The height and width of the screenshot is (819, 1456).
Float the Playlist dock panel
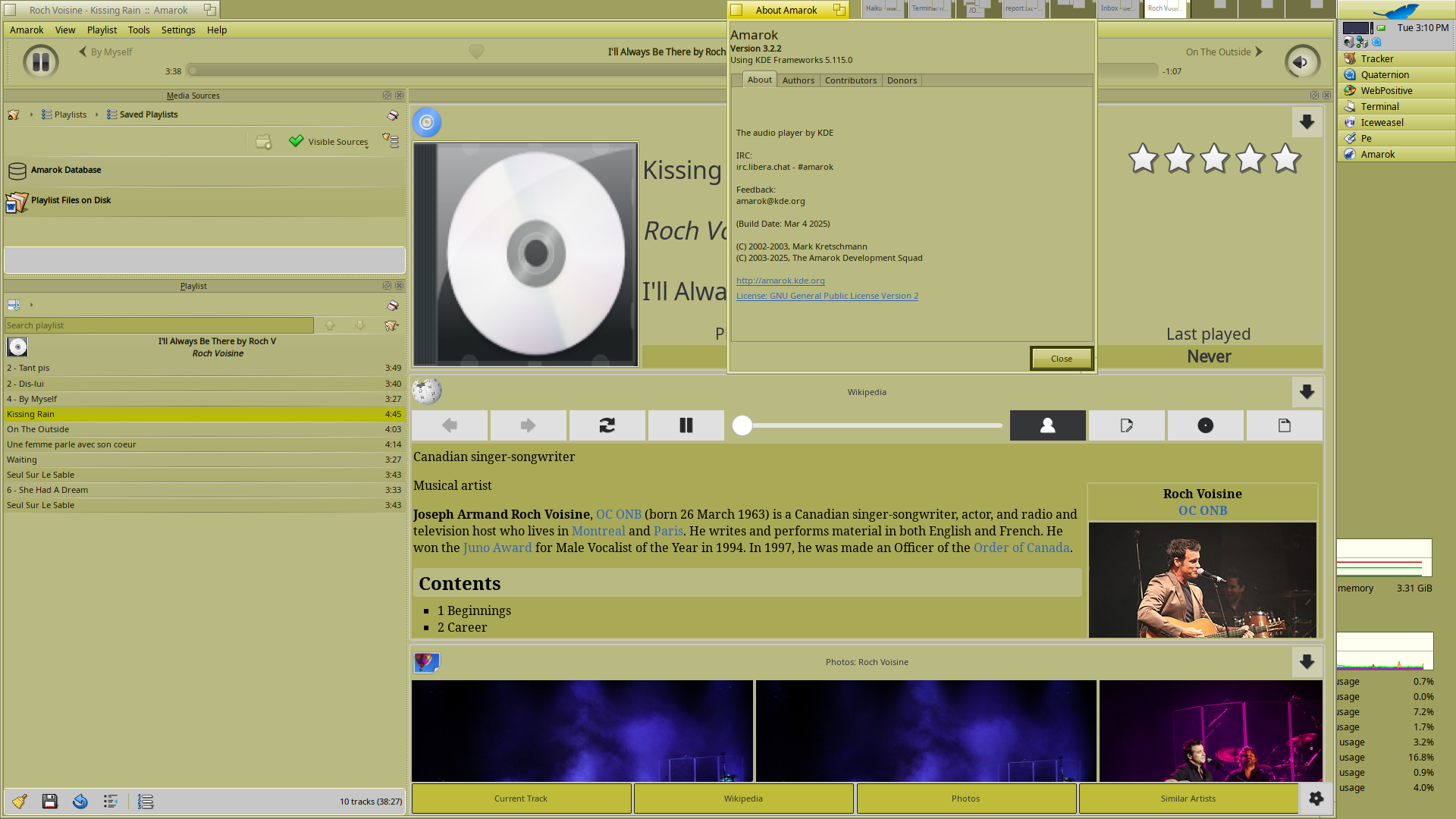387,286
